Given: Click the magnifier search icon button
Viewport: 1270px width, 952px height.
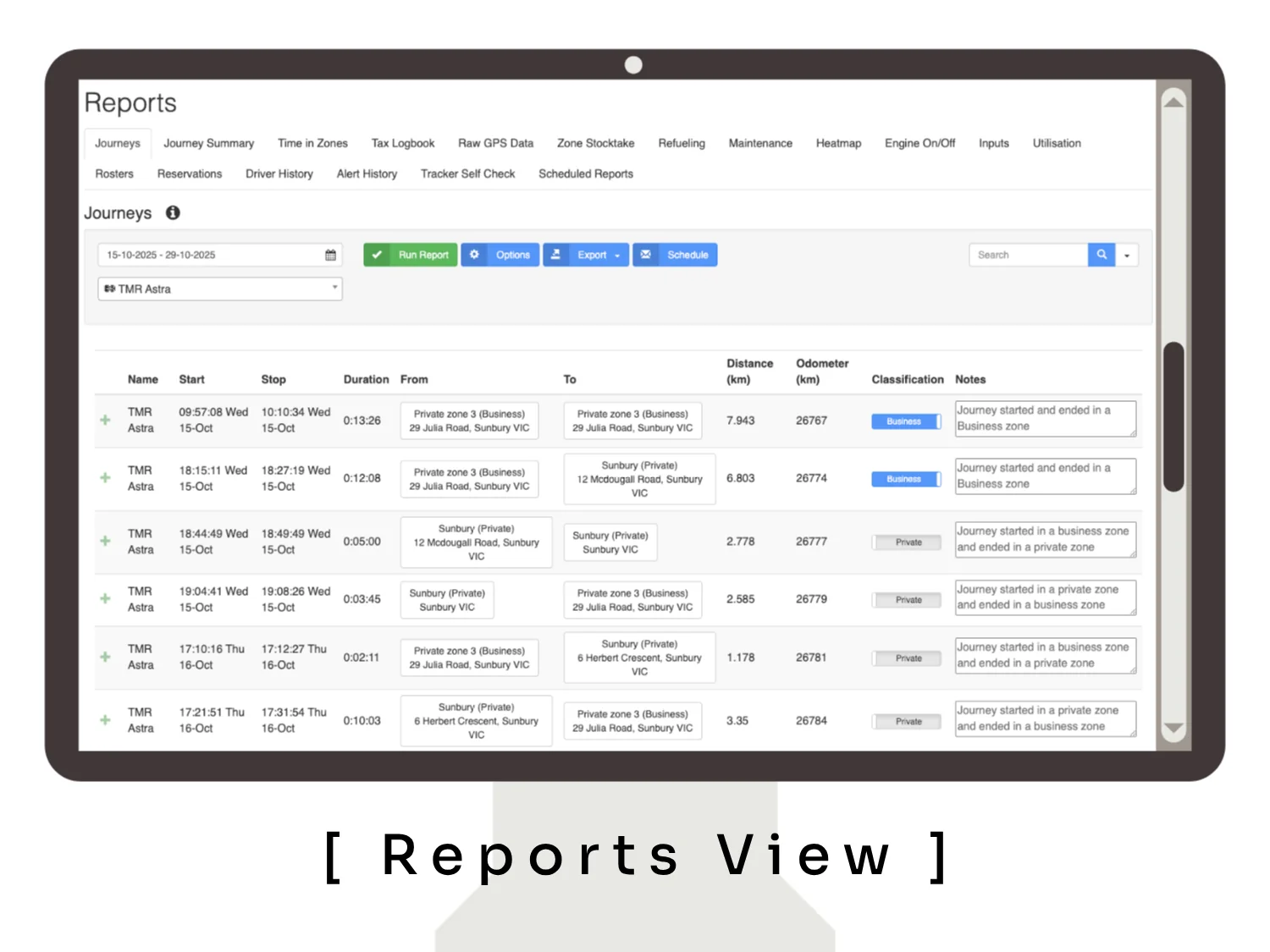Looking at the screenshot, I should point(1102,255).
